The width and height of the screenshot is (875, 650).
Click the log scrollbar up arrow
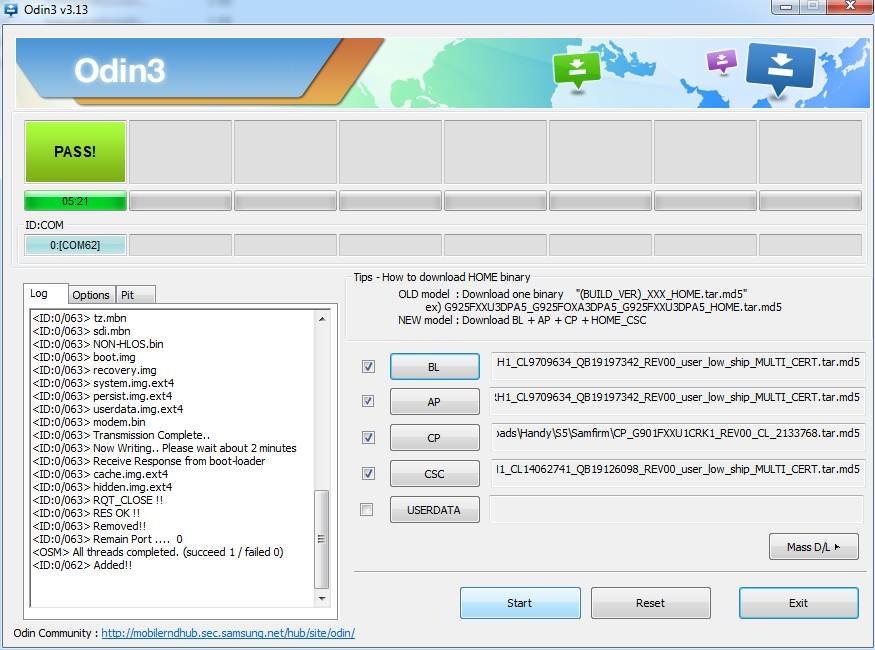point(322,319)
